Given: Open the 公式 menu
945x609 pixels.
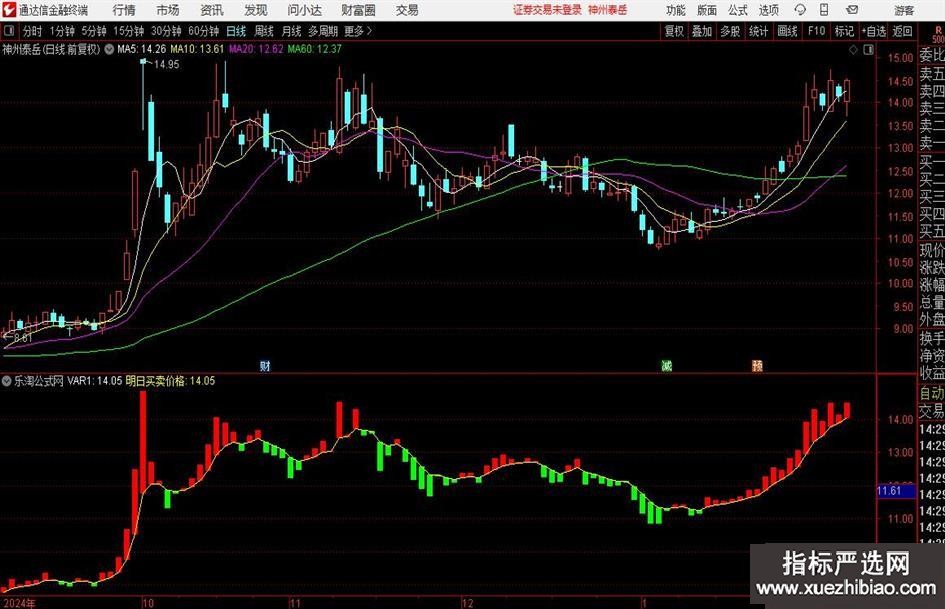Looking at the screenshot, I should tap(738, 10).
